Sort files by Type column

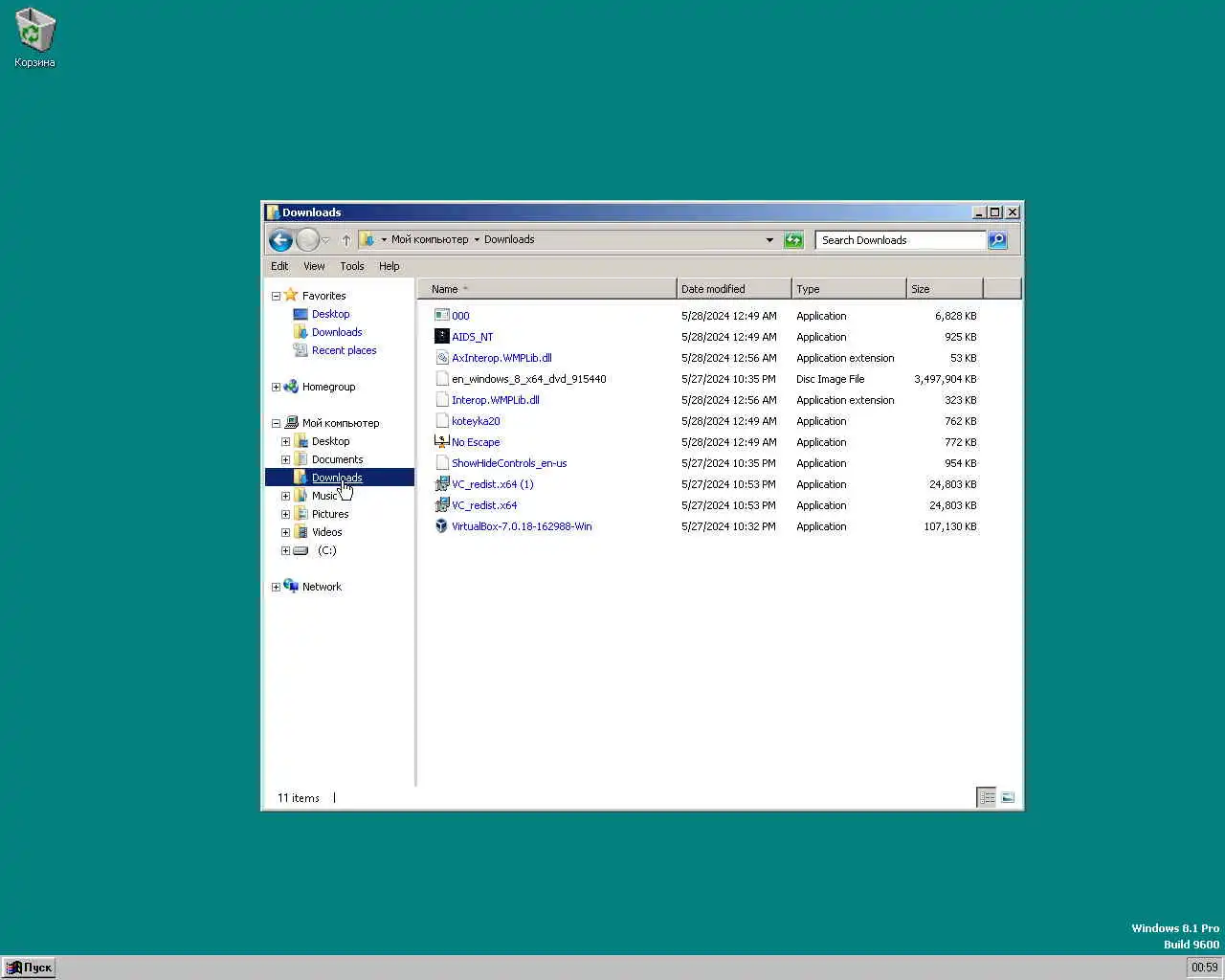(849, 289)
